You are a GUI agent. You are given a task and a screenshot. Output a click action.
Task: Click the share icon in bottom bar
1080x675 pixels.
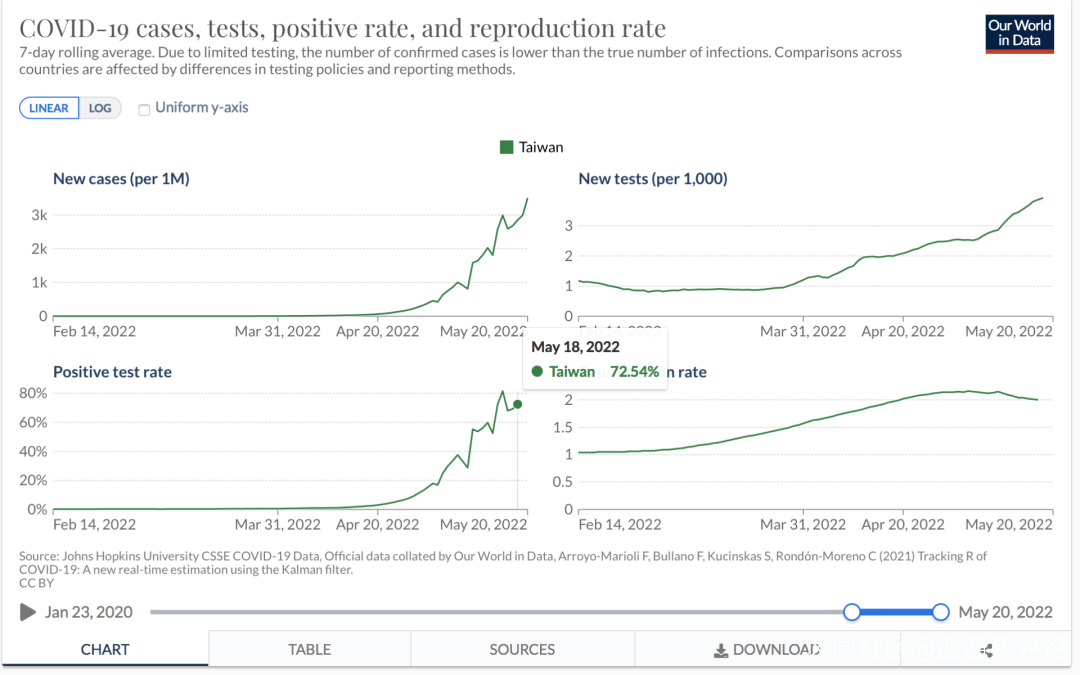(986, 650)
